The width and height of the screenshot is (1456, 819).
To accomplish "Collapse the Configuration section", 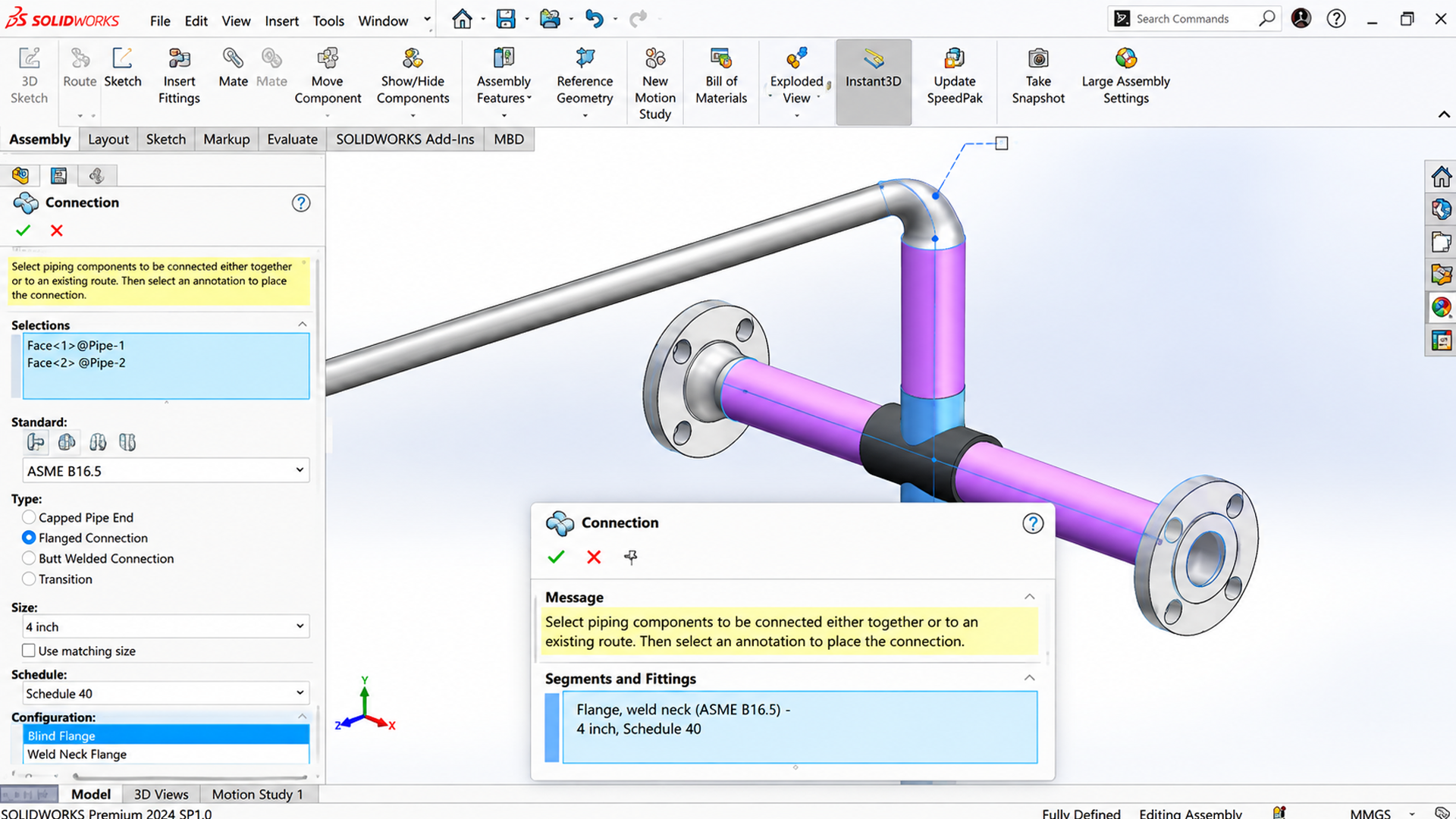I will 303,716.
